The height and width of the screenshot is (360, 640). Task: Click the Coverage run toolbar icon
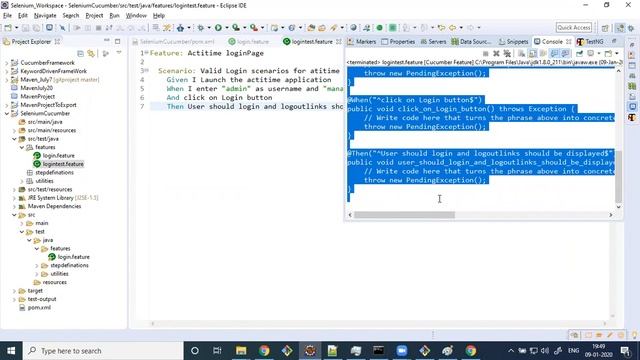pos(236,28)
